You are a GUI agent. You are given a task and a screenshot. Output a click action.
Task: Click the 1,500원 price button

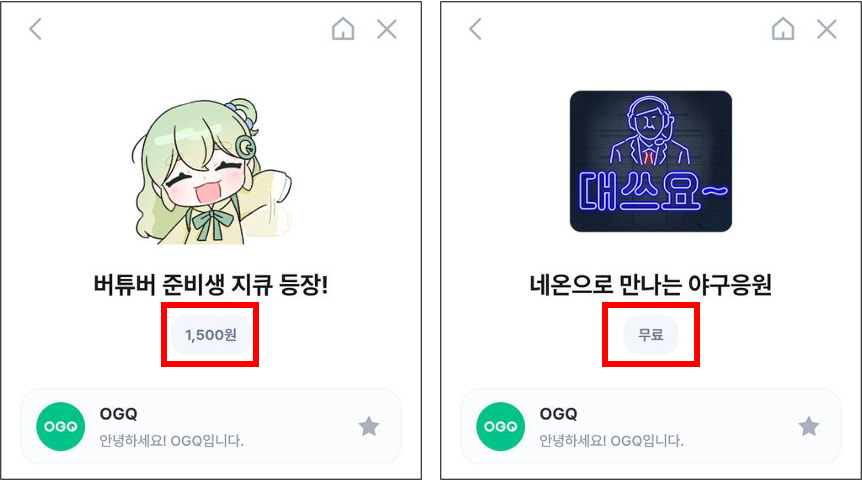tap(211, 335)
